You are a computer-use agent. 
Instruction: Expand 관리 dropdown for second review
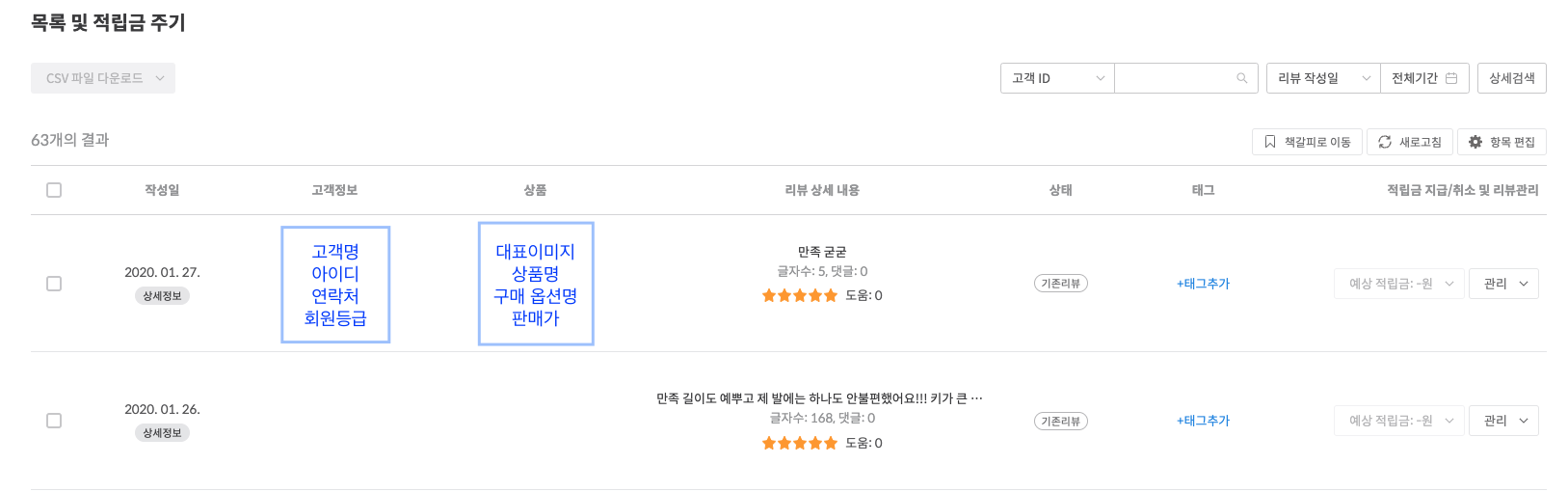(1503, 421)
